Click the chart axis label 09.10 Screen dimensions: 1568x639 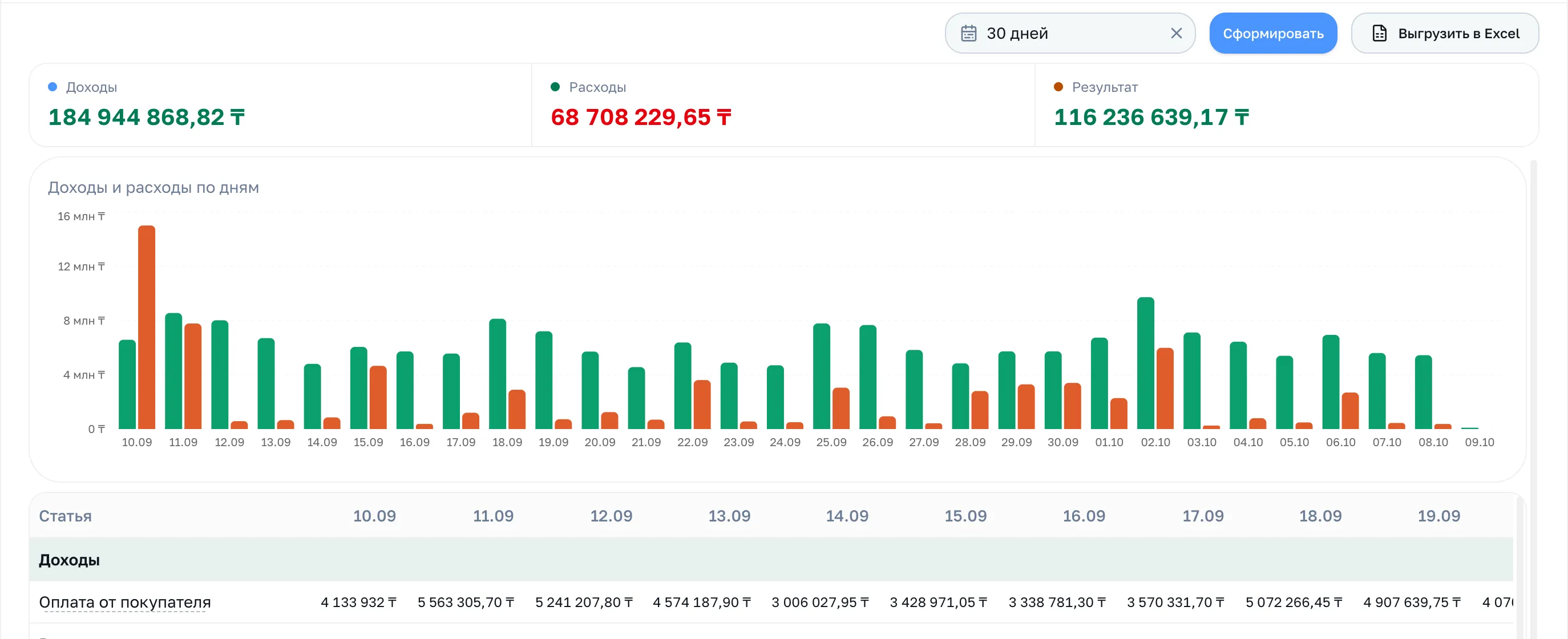[x=1478, y=442]
